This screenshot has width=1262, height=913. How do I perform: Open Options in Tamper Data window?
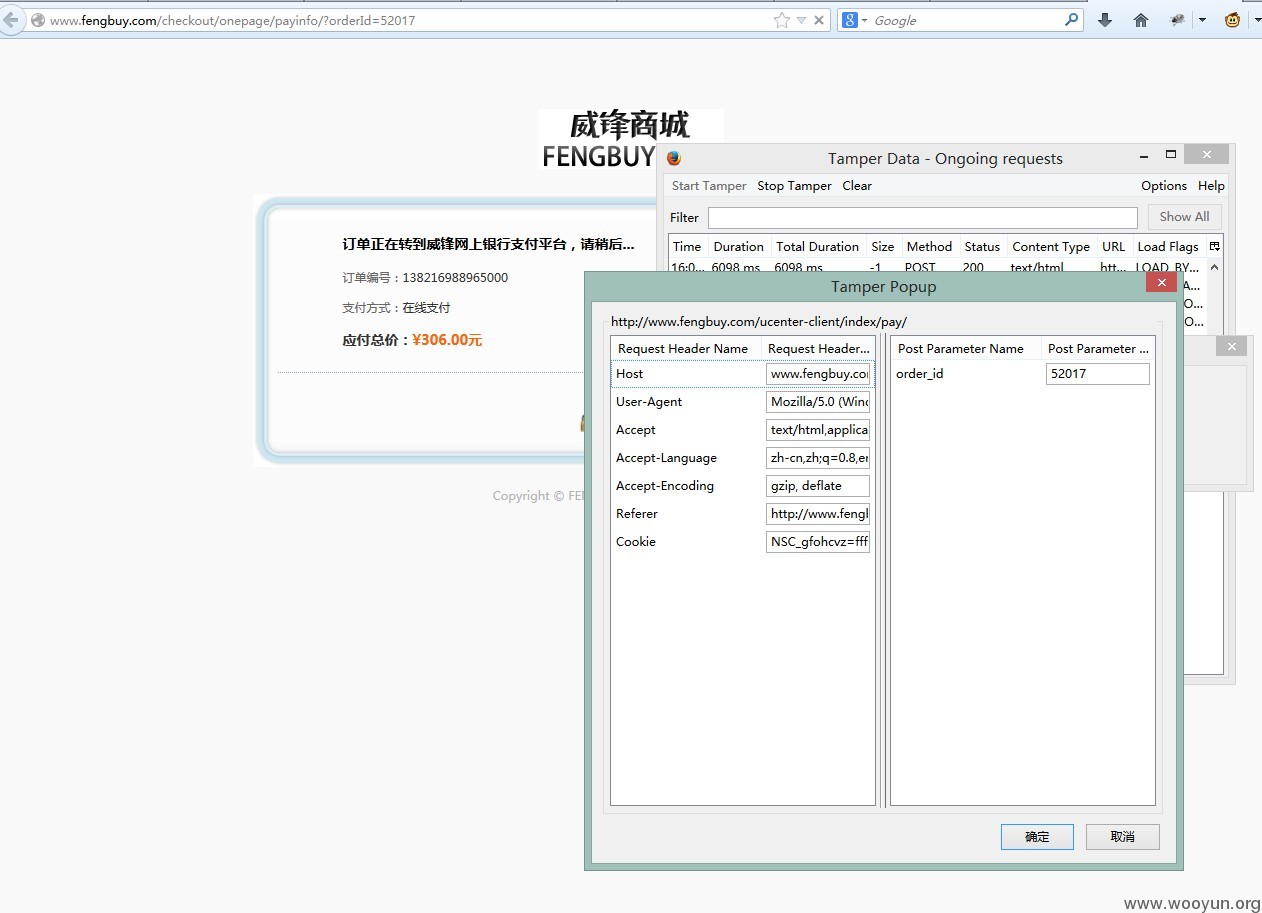pos(1164,186)
